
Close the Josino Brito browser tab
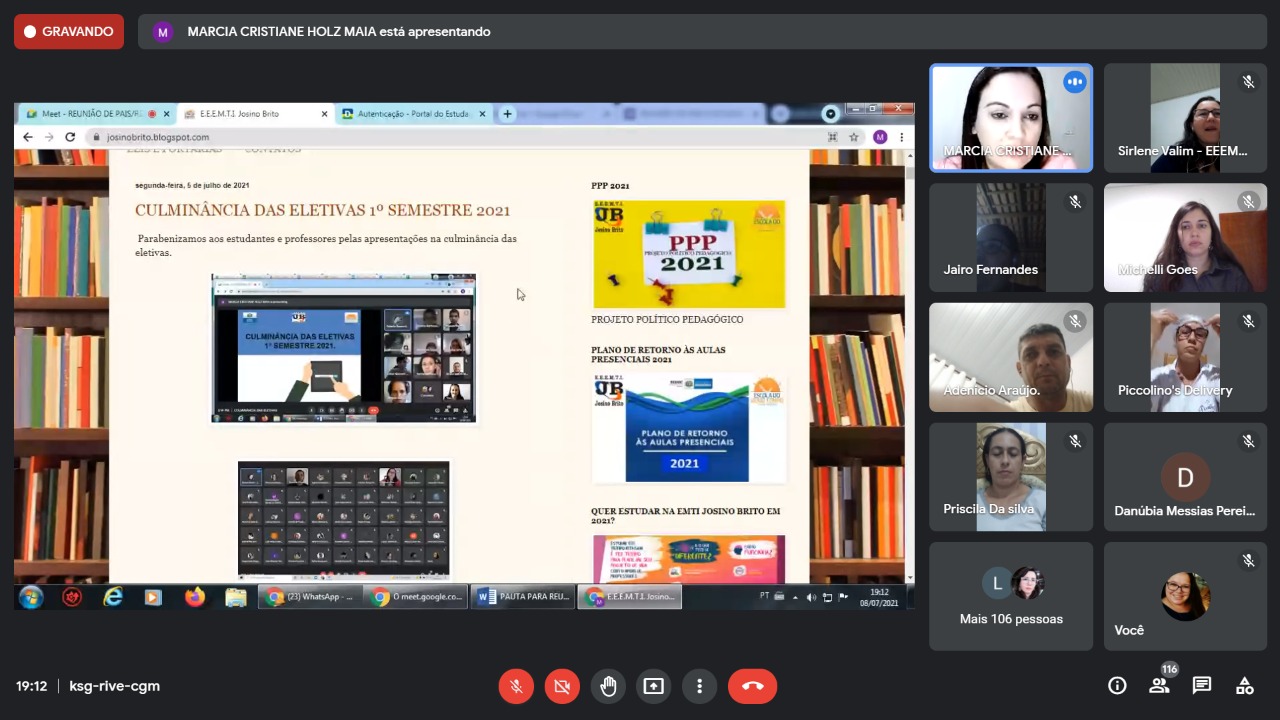tap(324, 114)
